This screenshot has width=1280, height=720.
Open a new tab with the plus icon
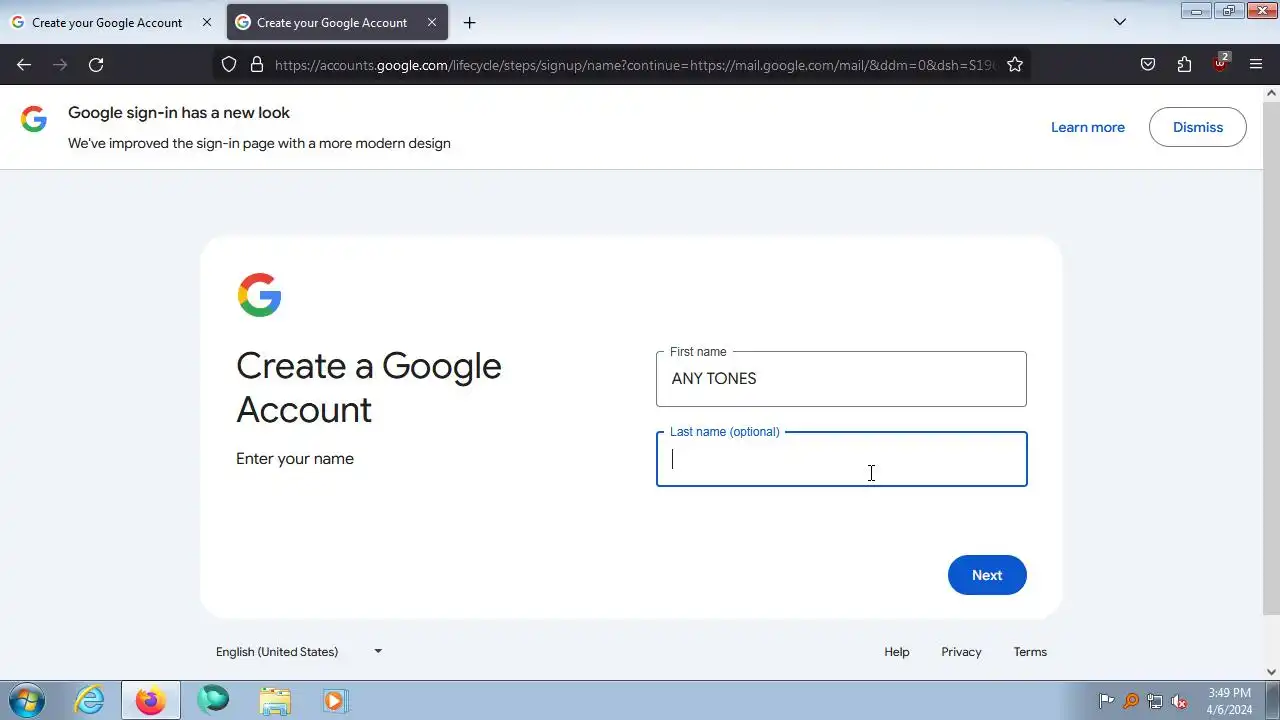coord(469,22)
